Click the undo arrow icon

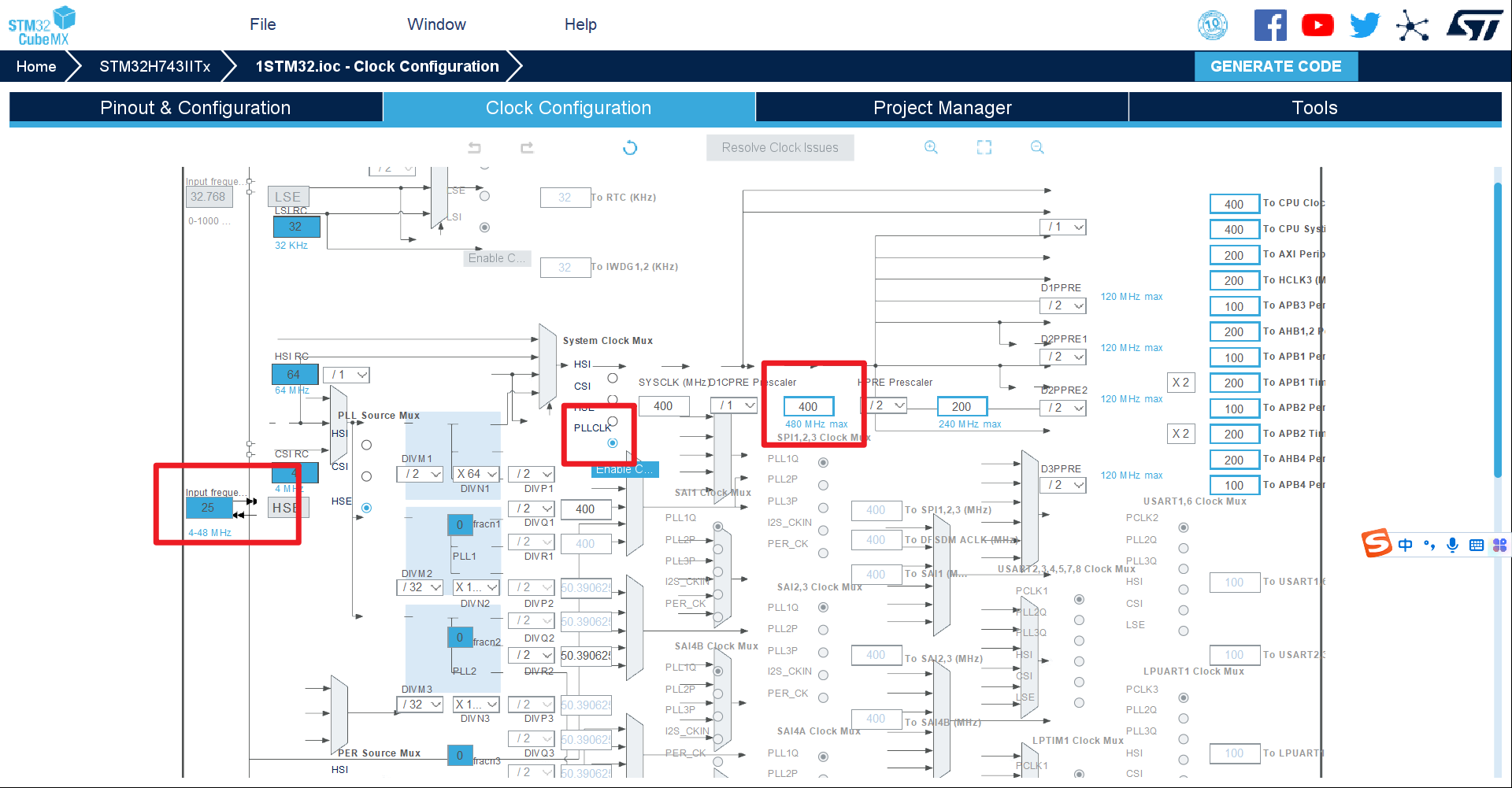[x=474, y=147]
